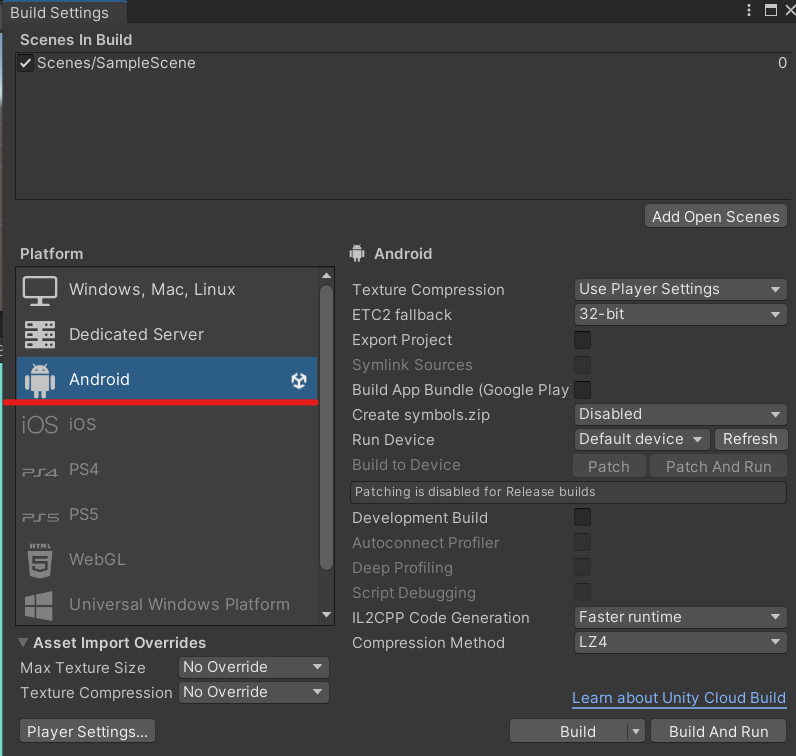Click the PS5 logo icon
The image size is (796, 756).
tap(40, 517)
